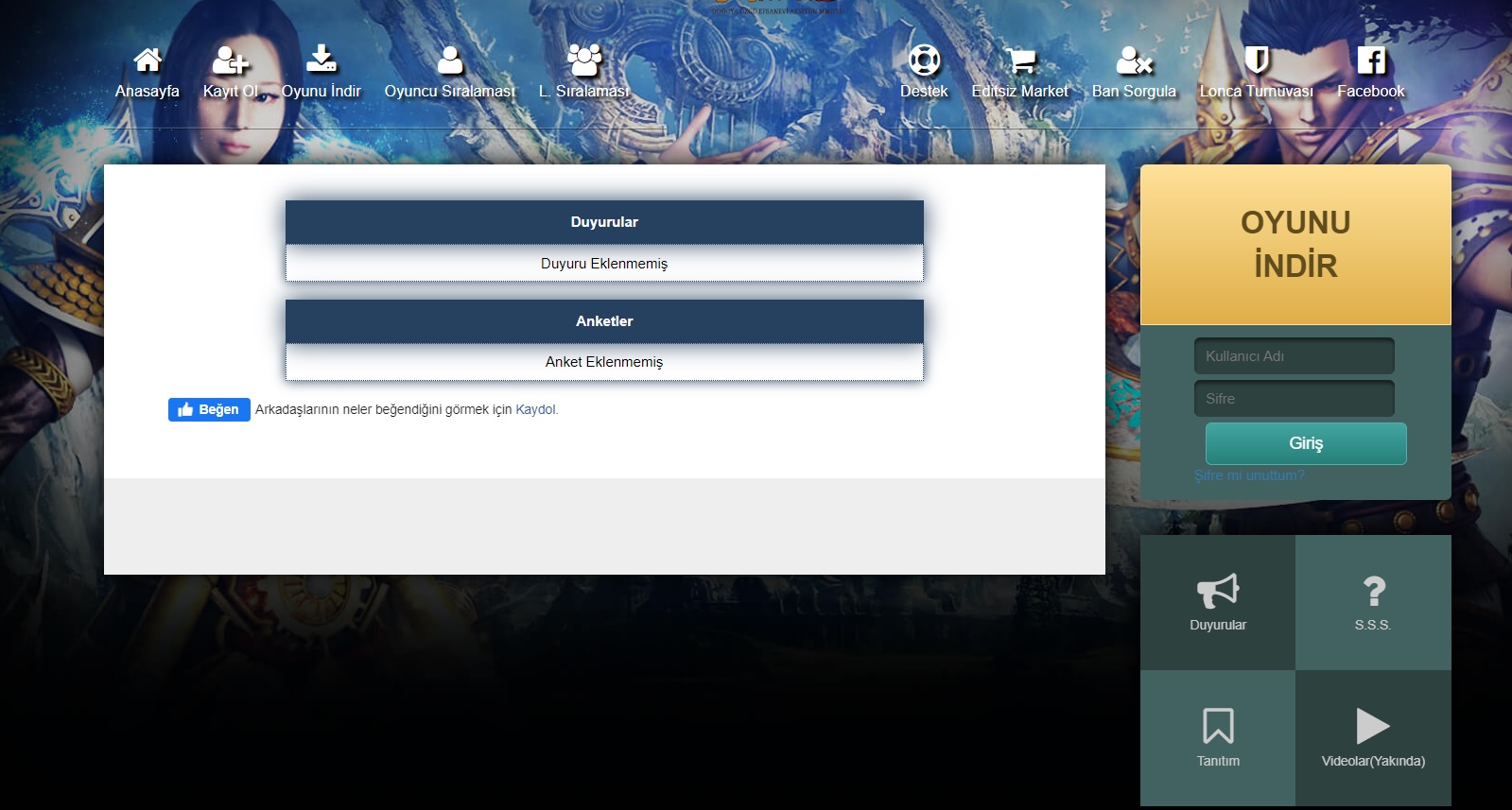Click the Lonca Turnuvası shield icon
The height and width of the screenshot is (810, 1512).
(1257, 60)
